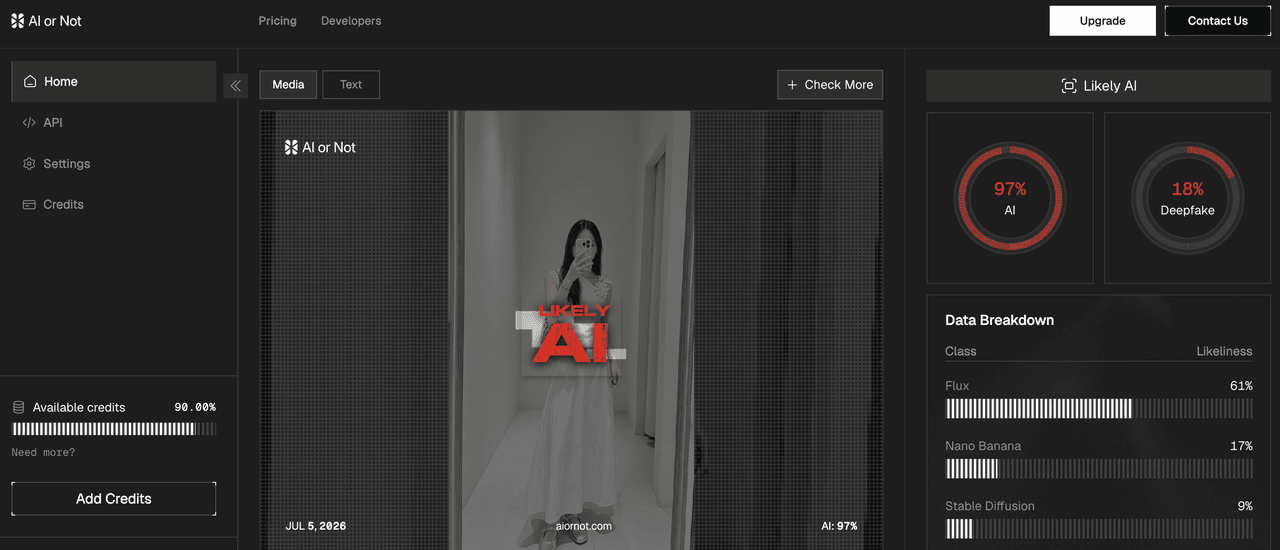
Task: Click the AI or Not logo icon
Action: coord(17,21)
